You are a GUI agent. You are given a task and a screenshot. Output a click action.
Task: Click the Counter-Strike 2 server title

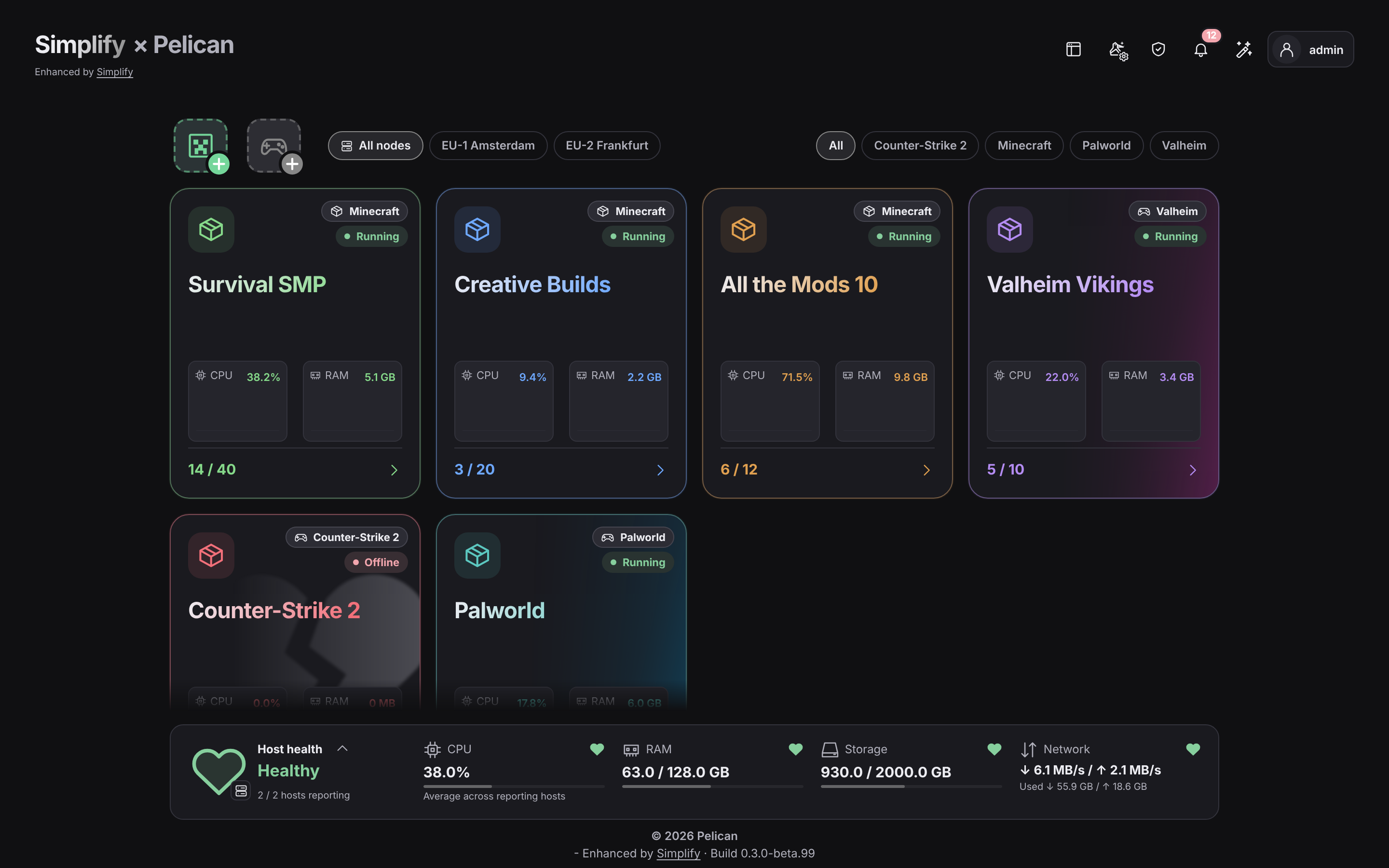(x=274, y=610)
